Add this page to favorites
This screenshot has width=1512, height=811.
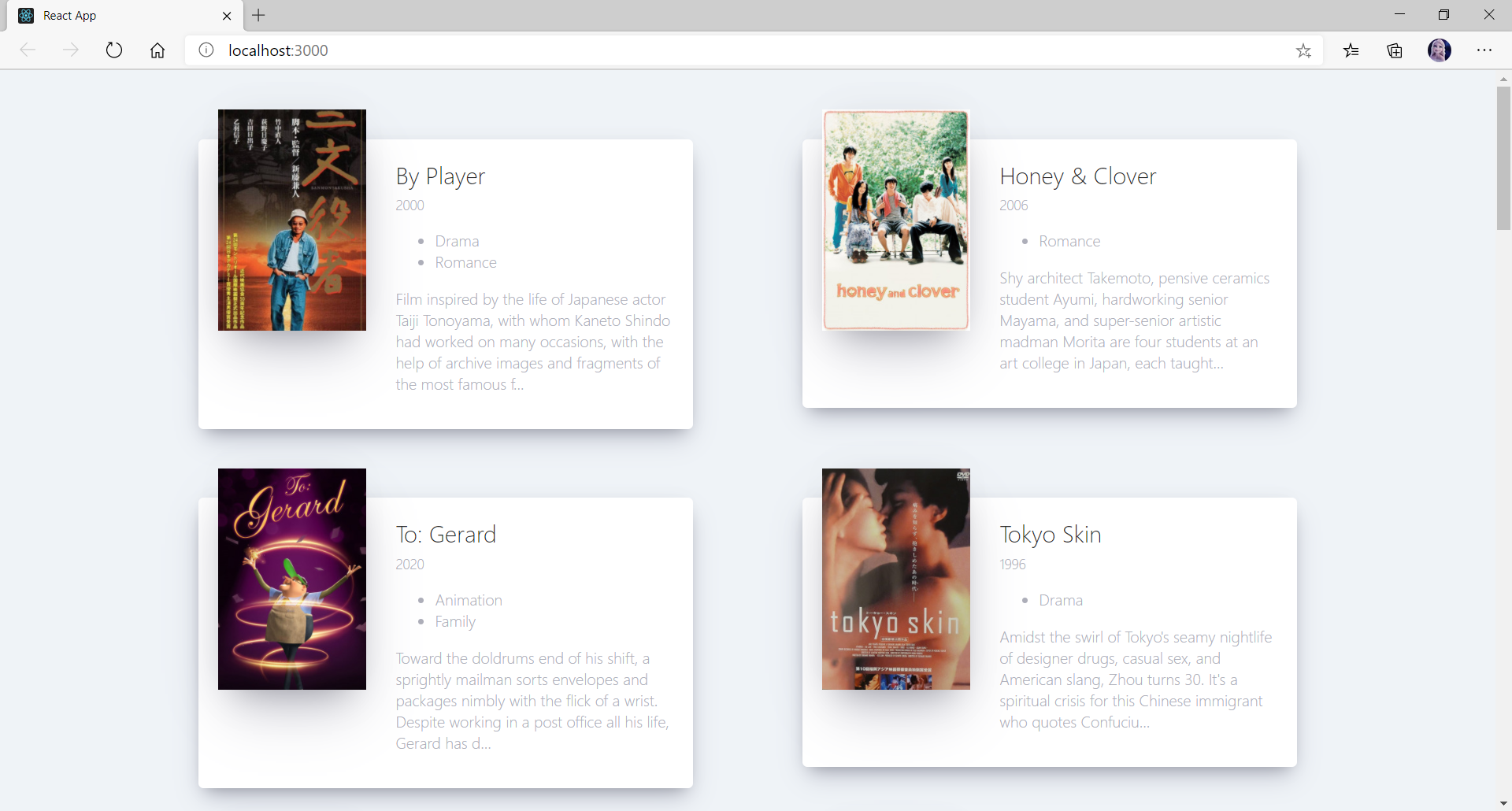click(x=1303, y=50)
